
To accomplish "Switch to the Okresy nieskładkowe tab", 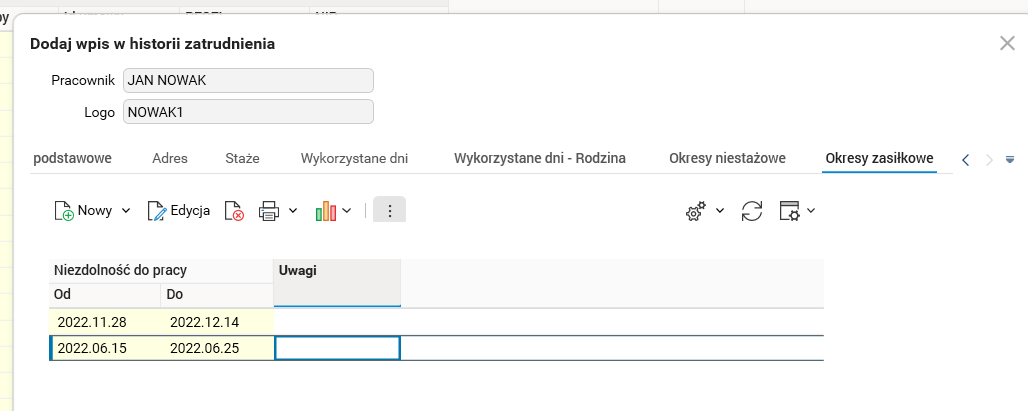I will 727,158.
